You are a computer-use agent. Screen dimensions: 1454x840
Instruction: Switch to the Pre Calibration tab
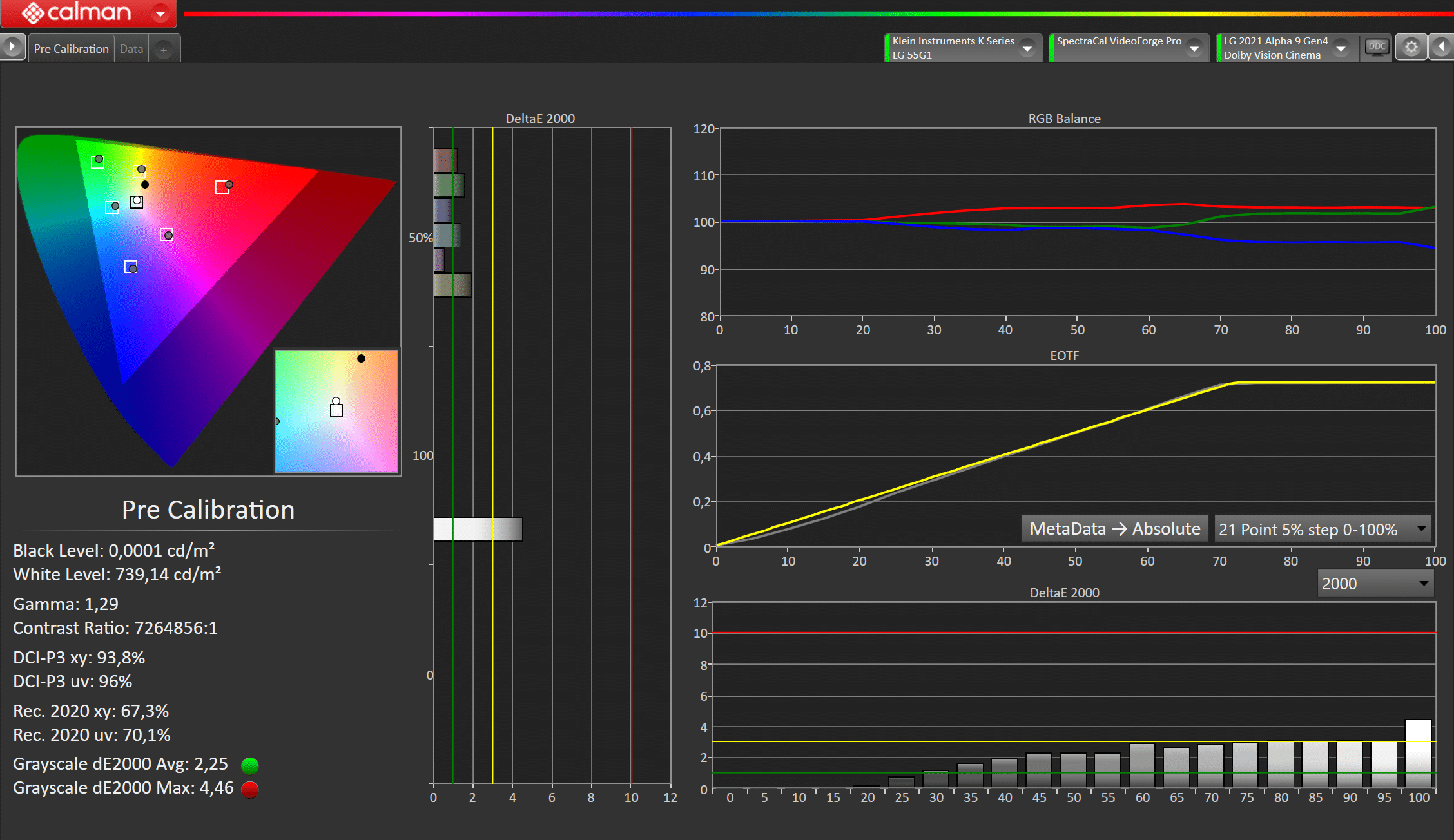pos(71,49)
